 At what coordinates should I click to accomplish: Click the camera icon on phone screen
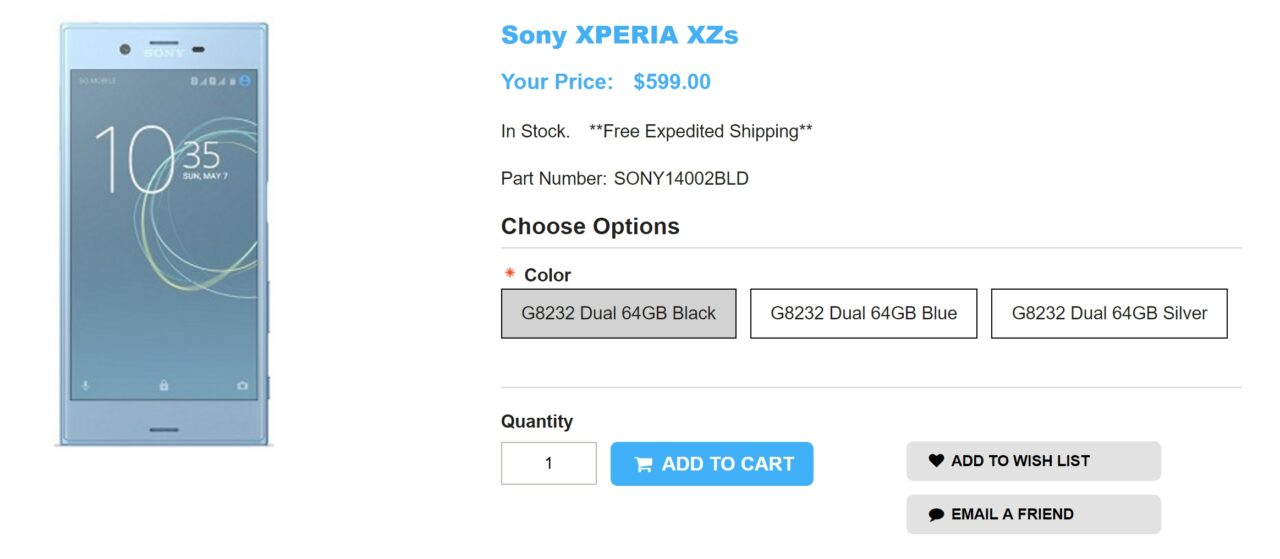242,384
